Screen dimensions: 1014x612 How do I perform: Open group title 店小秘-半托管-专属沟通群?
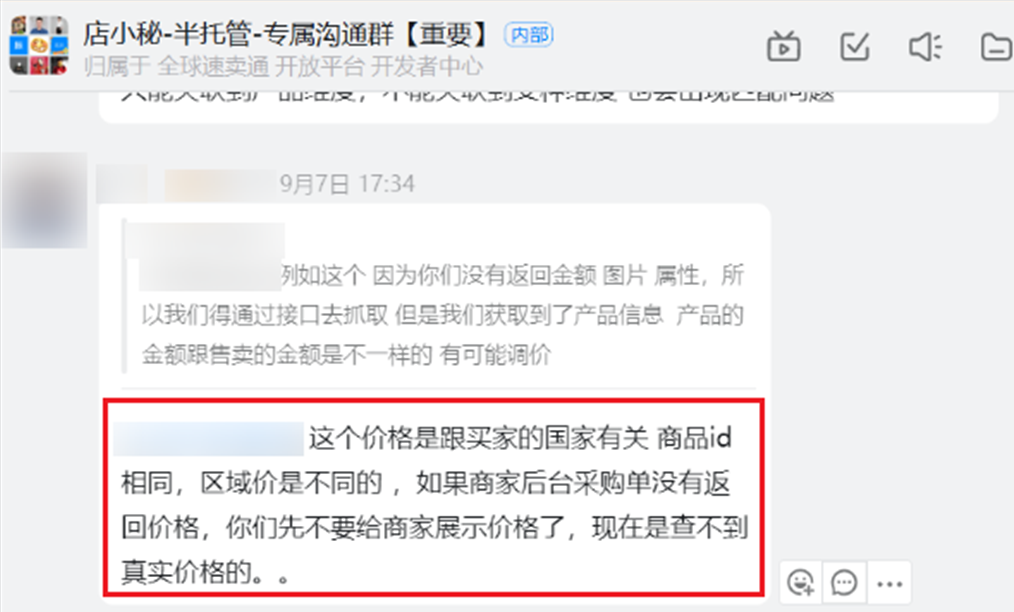pyautogui.click(x=285, y=34)
